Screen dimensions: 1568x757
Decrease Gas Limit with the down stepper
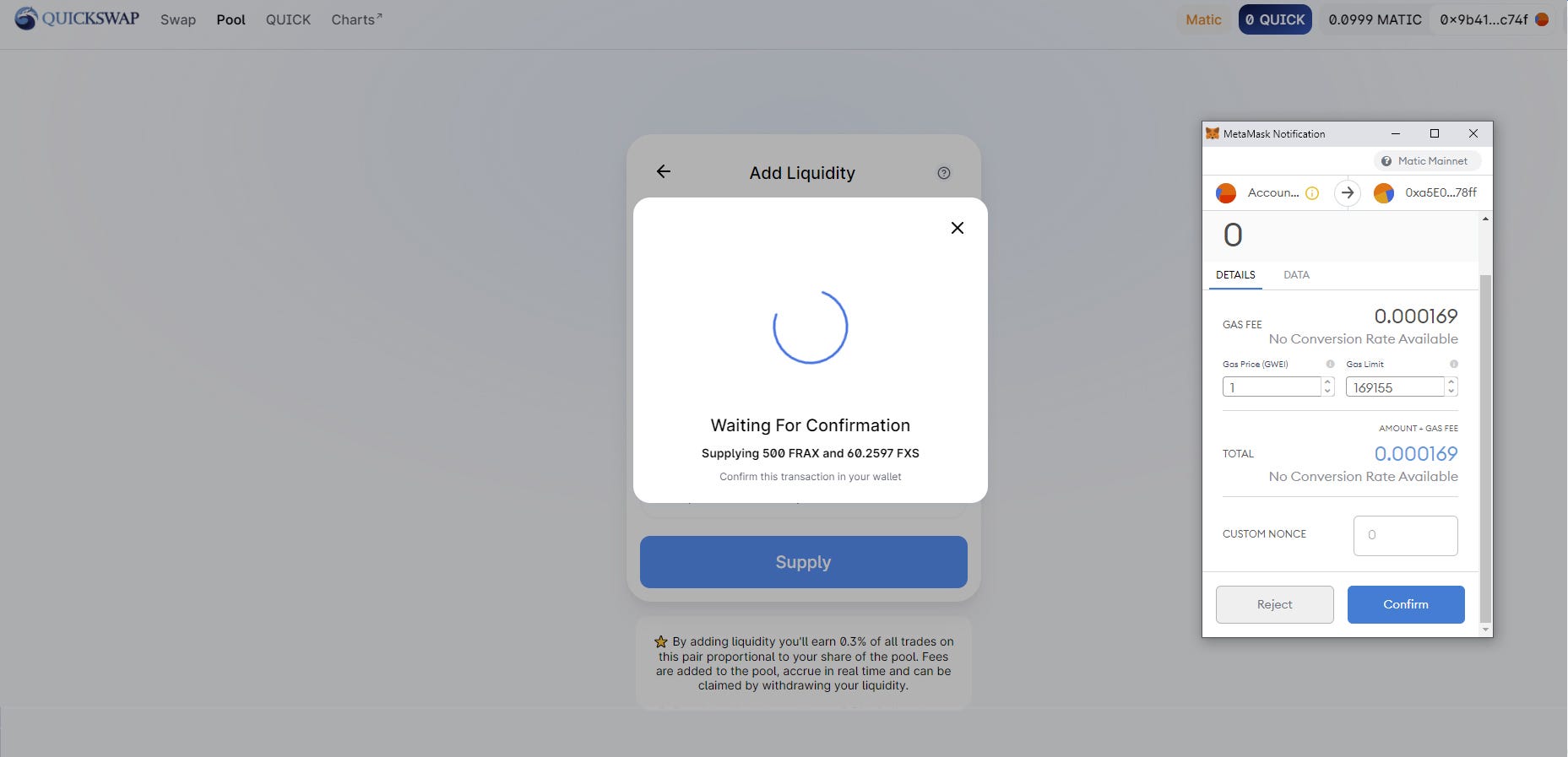[1451, 392]
